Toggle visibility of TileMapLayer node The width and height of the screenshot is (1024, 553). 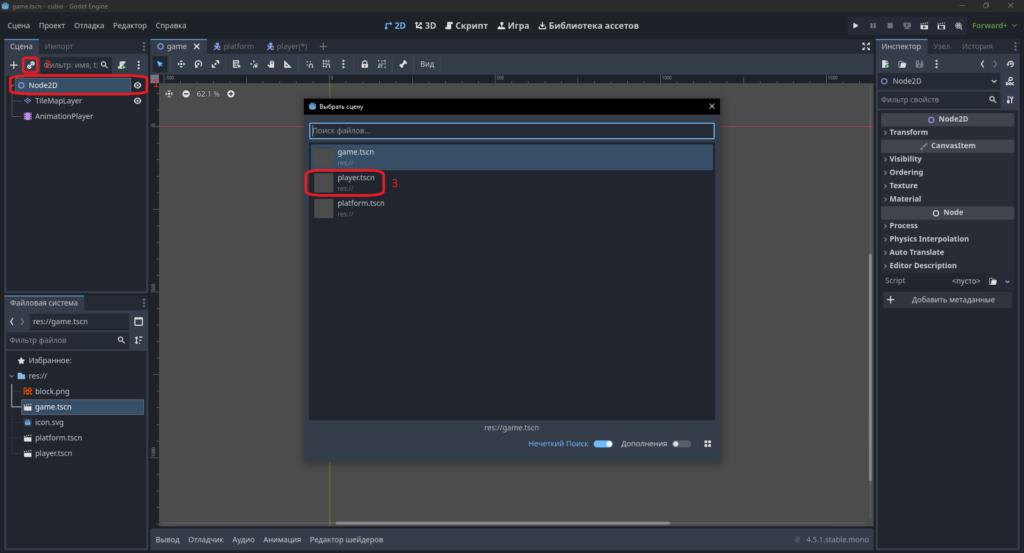137,101
